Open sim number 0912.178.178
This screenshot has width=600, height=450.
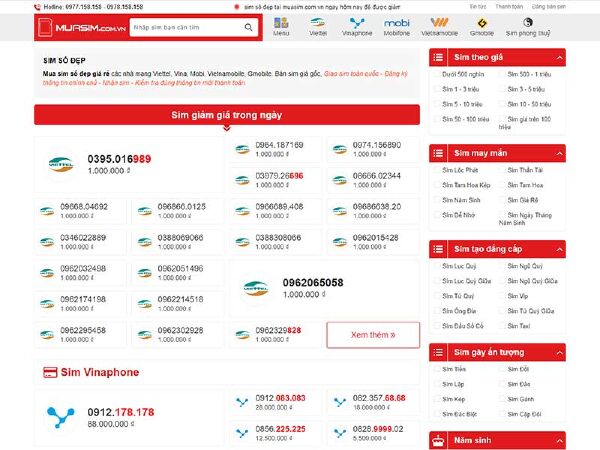click(x=121, y=412)
